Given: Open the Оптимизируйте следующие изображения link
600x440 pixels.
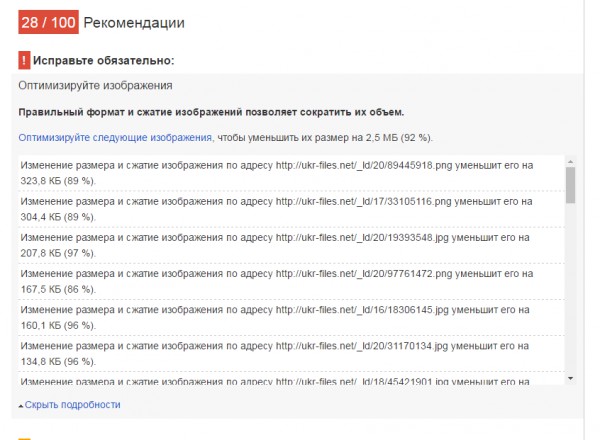Looking at the screenshot, I should (x=115, y=137).
